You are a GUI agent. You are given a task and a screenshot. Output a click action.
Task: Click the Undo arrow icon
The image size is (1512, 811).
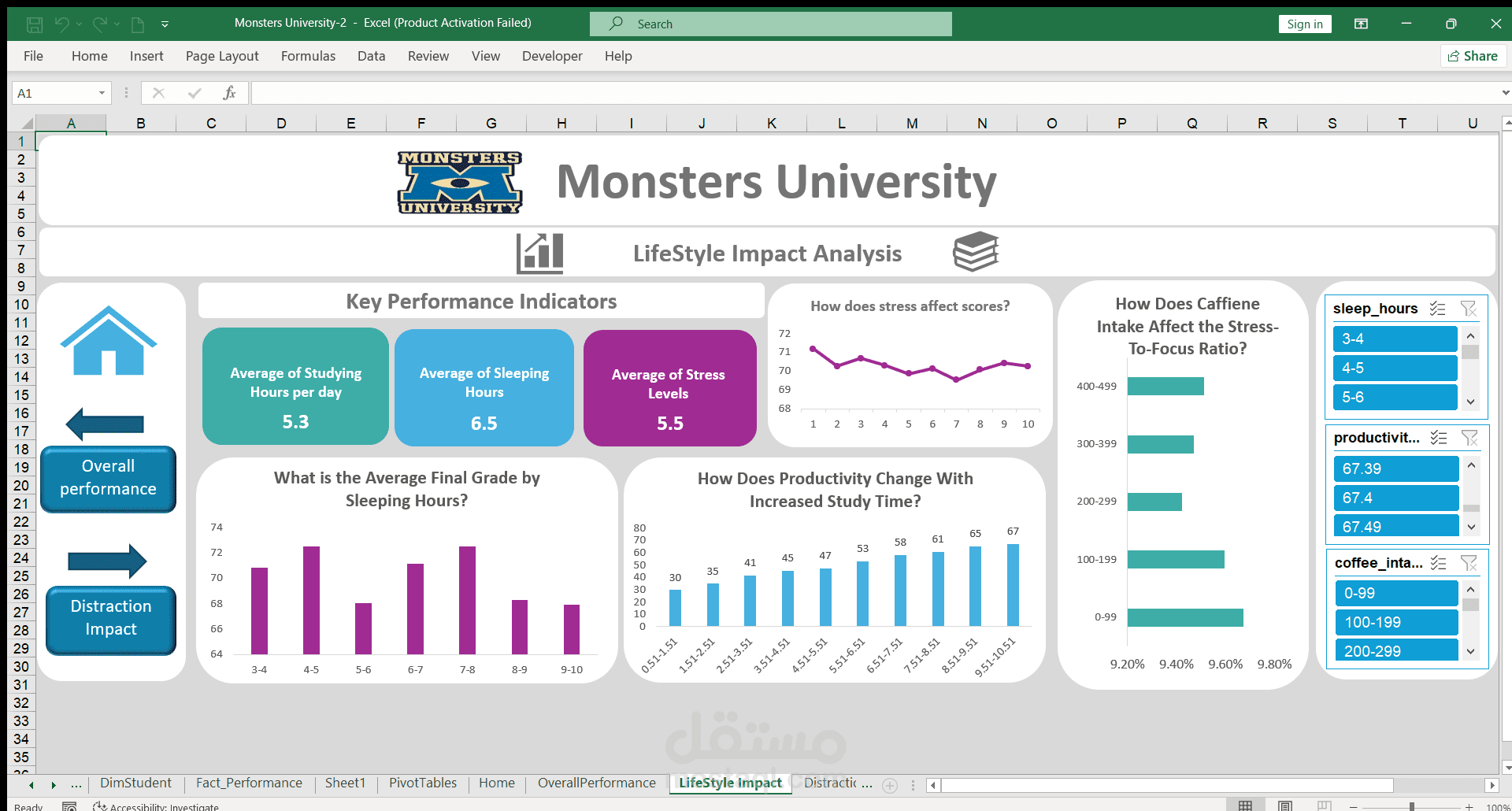coord(62,24)
